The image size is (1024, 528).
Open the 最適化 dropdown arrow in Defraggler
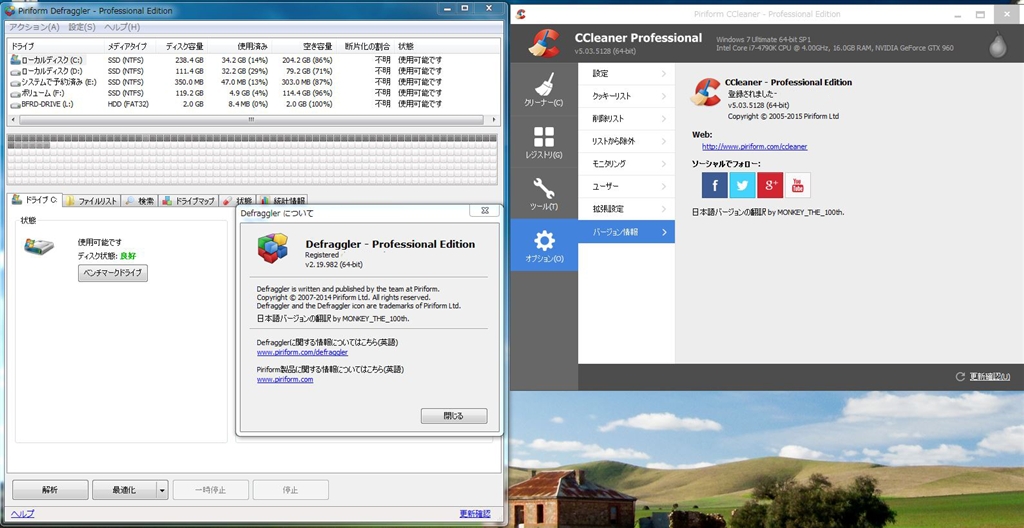pyautogui.click(x=163, y=490)
